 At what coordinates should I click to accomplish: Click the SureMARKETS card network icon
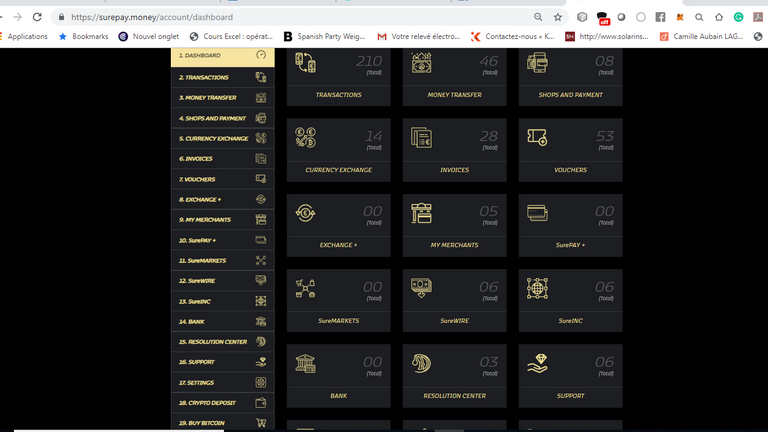click(x=305, y=288)
